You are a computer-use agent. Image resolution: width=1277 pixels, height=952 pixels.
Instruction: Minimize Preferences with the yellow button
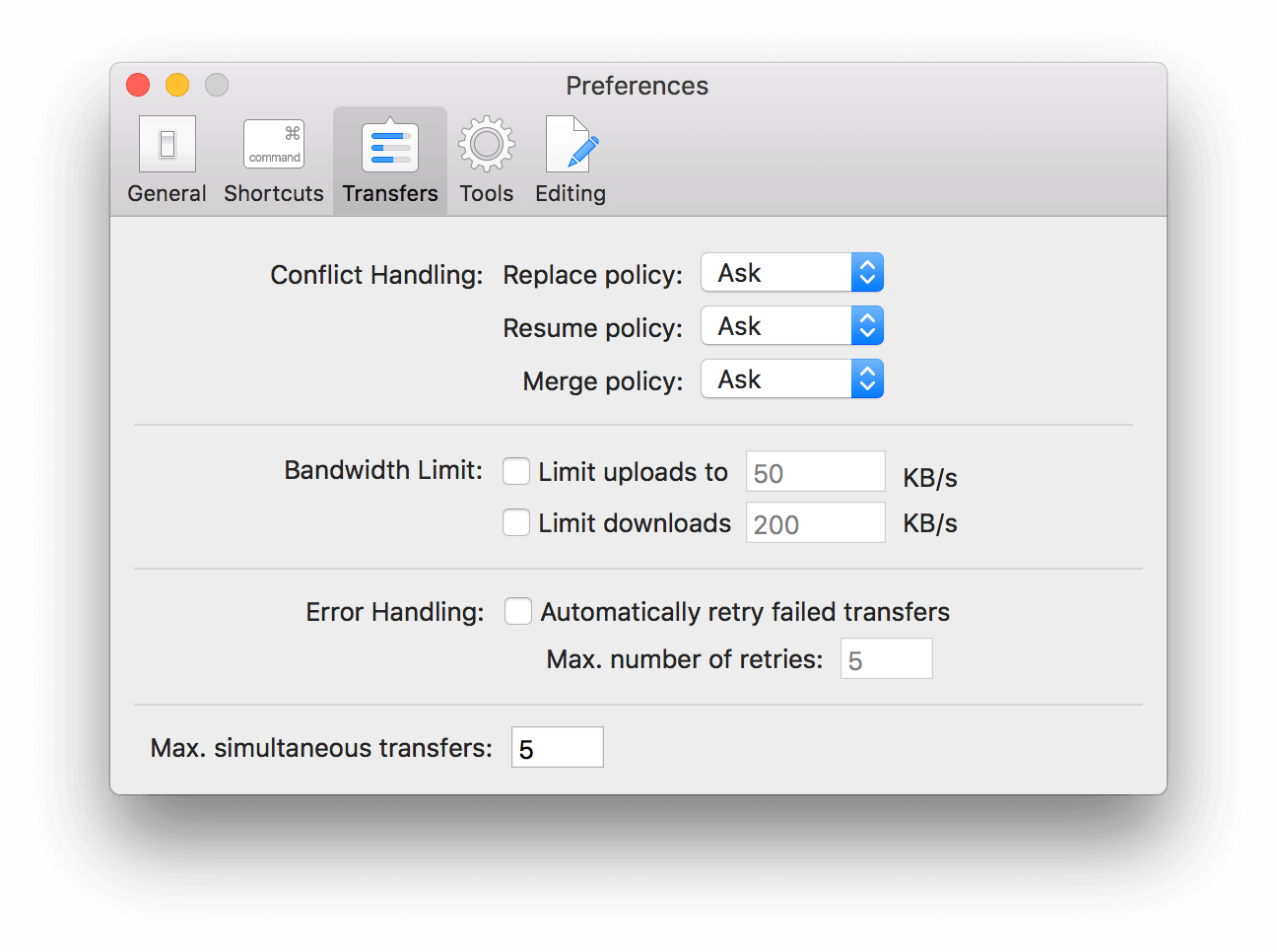pyautogui.click(x=177, y=86)
